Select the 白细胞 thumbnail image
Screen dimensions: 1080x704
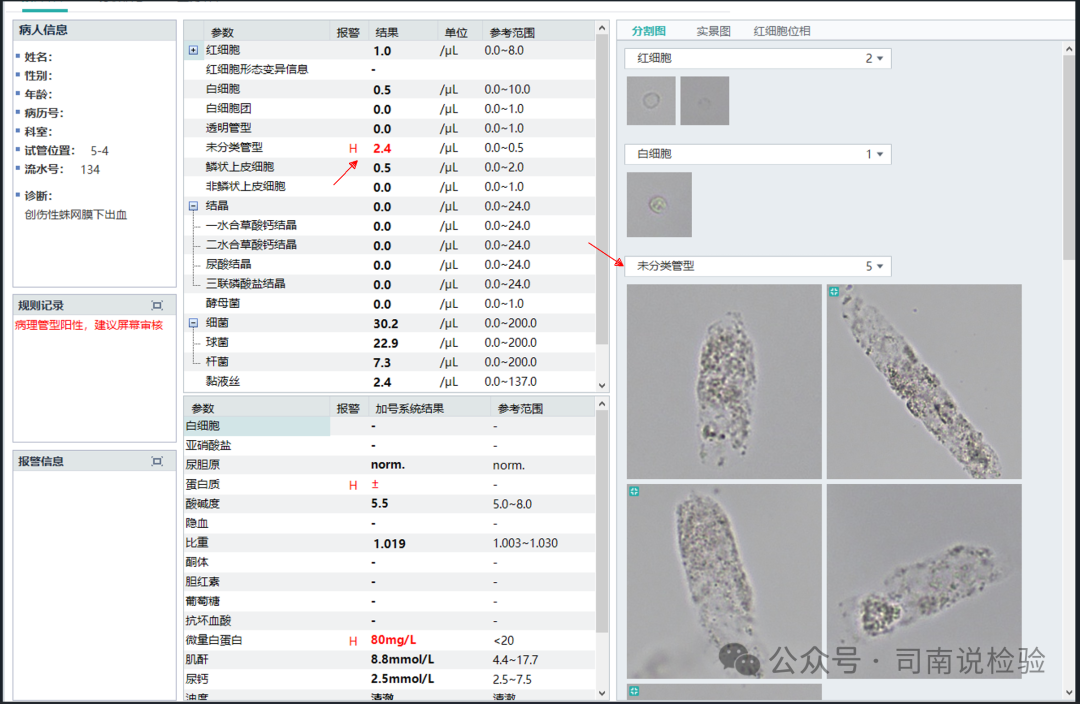coord(659,205)
